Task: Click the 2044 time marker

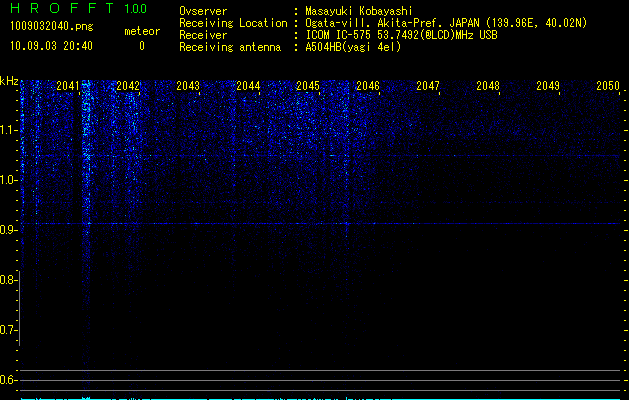Action: pos(248,86)
